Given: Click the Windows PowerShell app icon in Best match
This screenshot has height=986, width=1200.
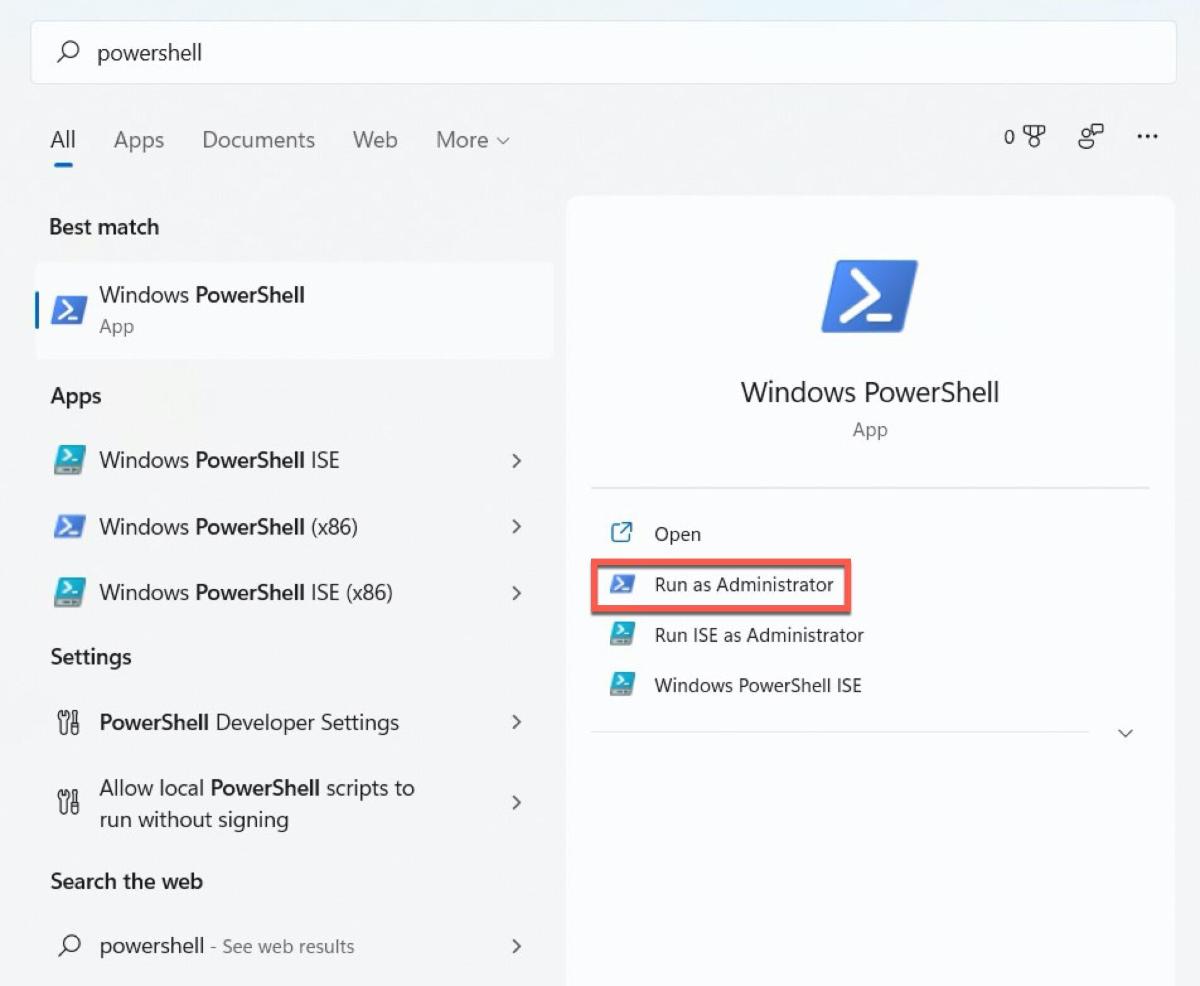Looking at the screenshot, I should (66, 309).
